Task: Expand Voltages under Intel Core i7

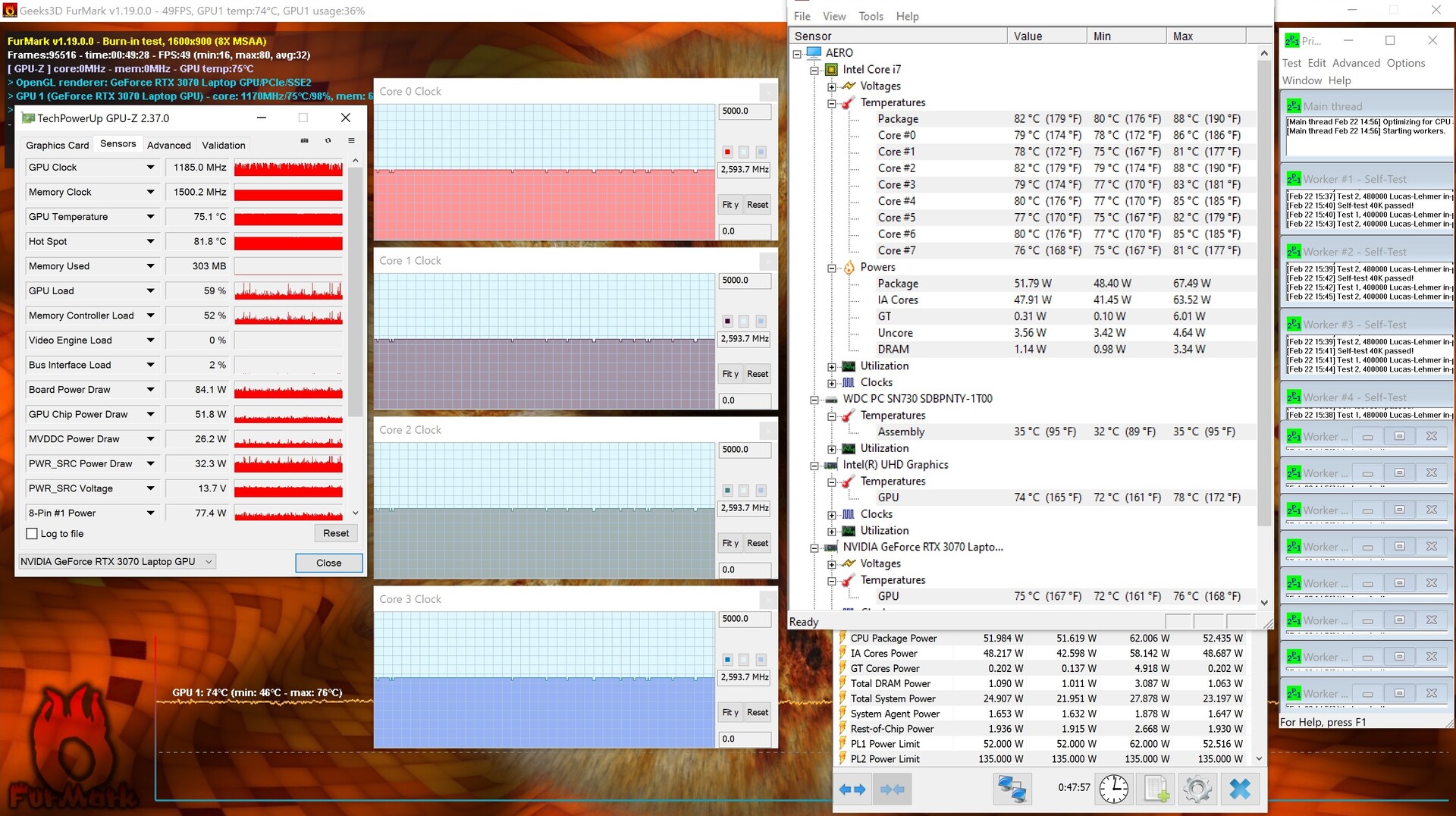Action: tap(832, 86)
